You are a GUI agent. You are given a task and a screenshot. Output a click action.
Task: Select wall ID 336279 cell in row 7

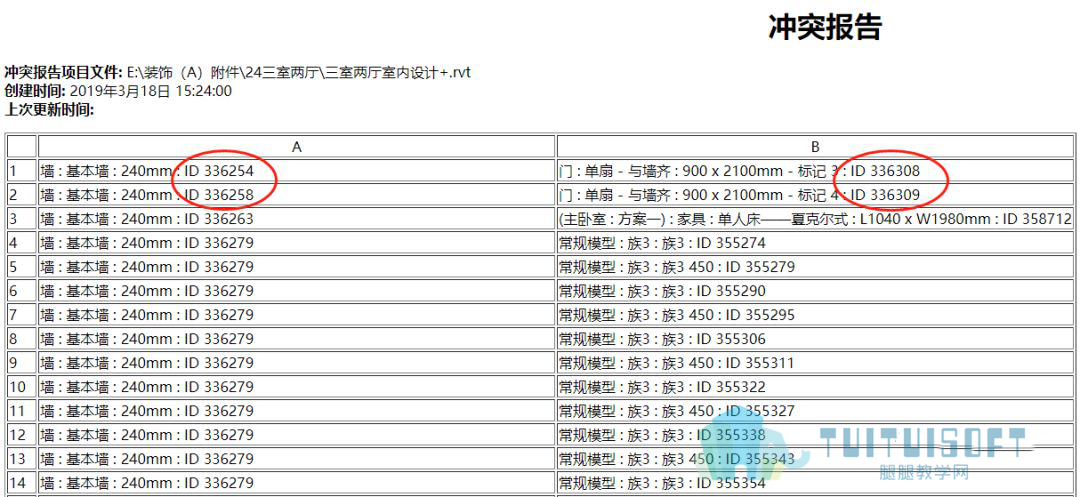(x=297, y=315)
